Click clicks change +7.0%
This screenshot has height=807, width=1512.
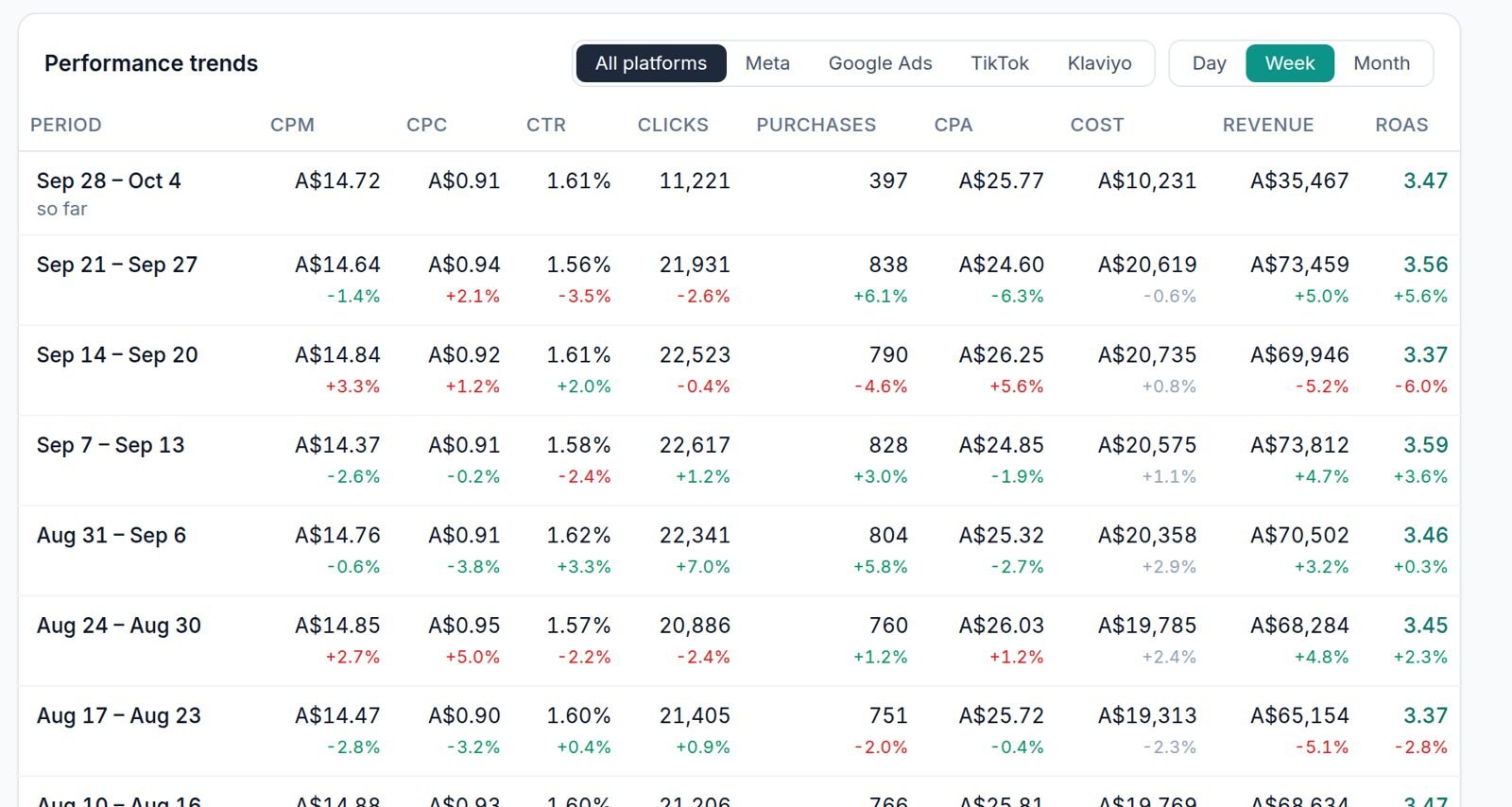click(703, 567)
